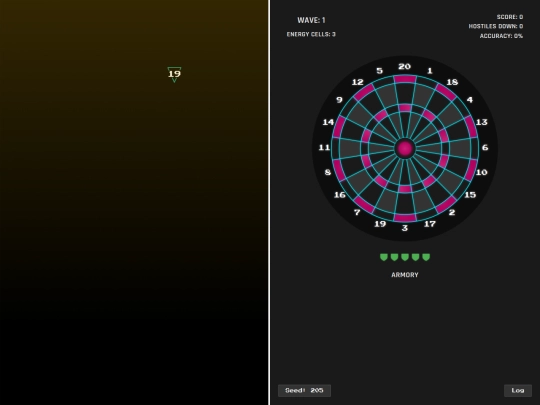Click number 11 on the dartboard rim
Screen dimensions: 540x405
(324, 147)
